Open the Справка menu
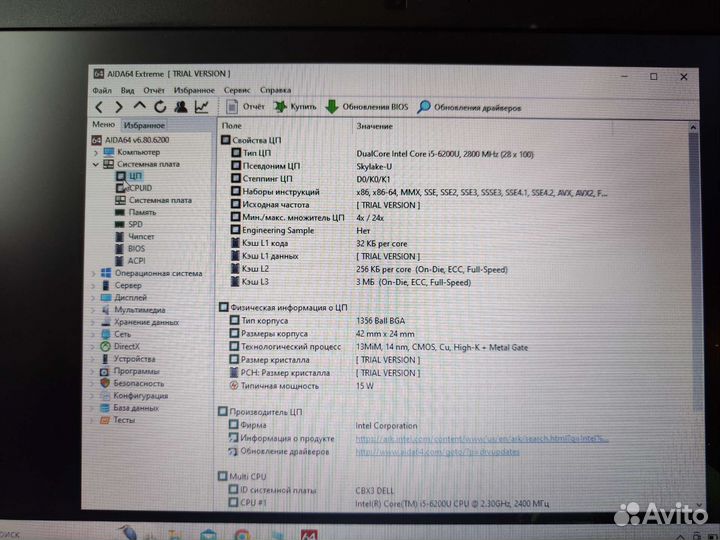Viewport: 720px width, 540px height. point(276,90)
